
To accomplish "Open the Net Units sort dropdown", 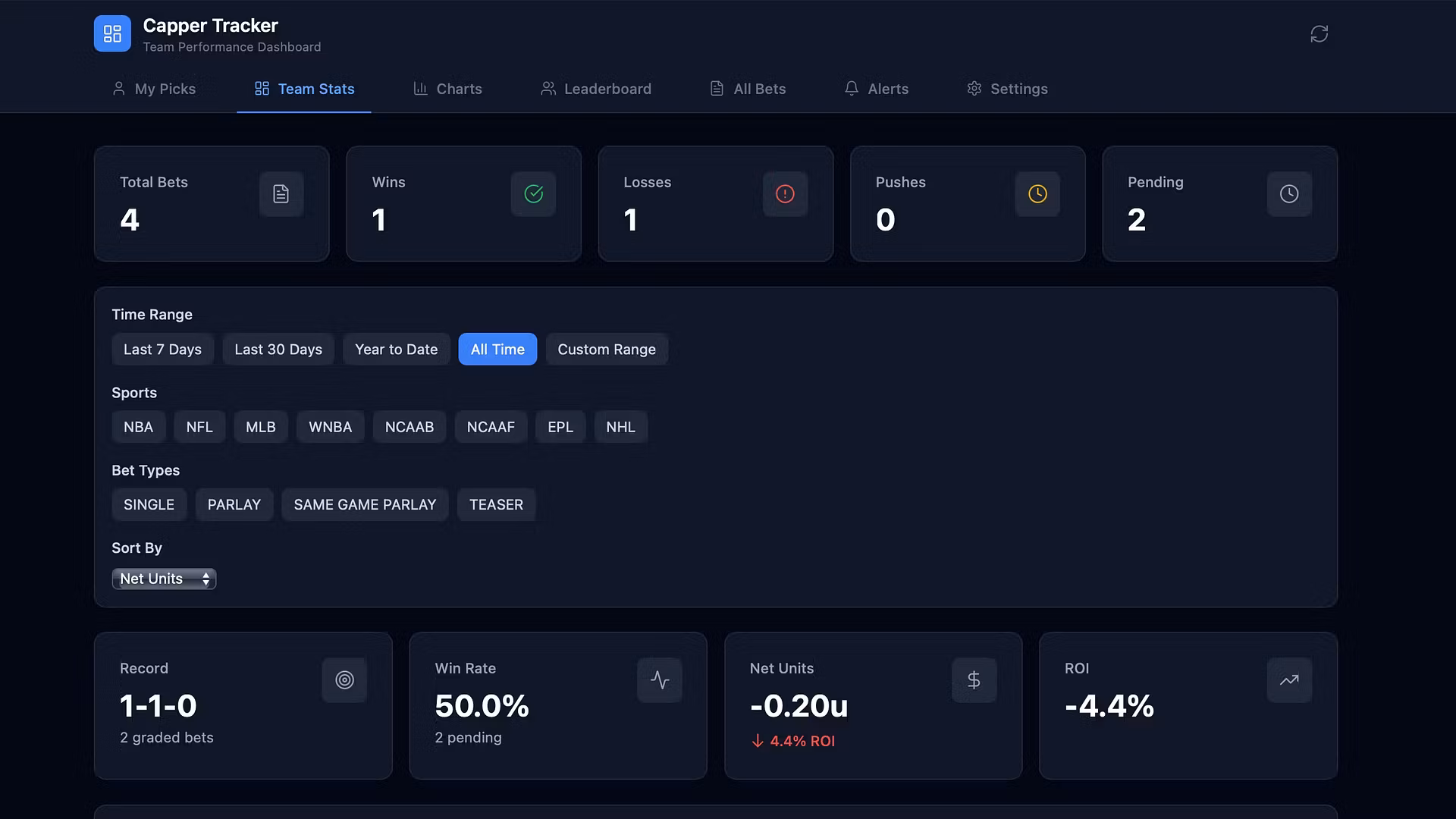I will [164, 579].
